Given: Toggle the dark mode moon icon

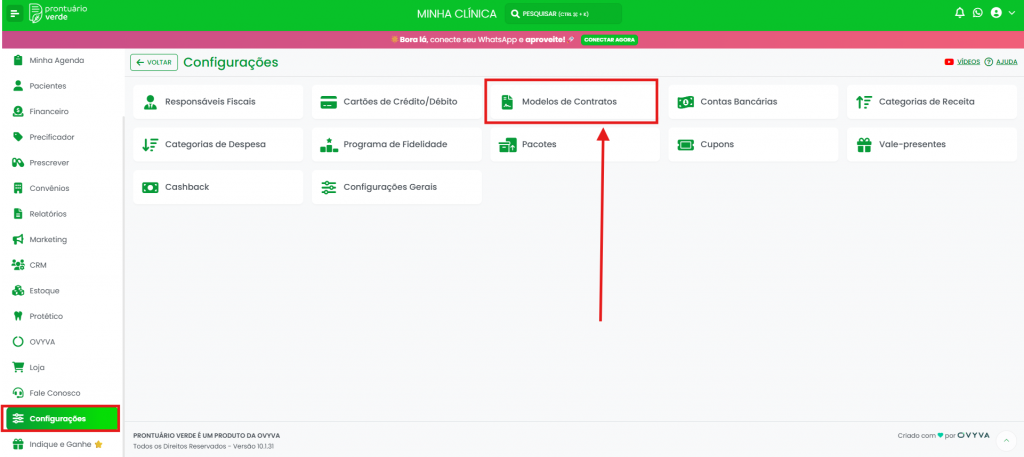Looking at the screenshot, I should coord(977,13).
